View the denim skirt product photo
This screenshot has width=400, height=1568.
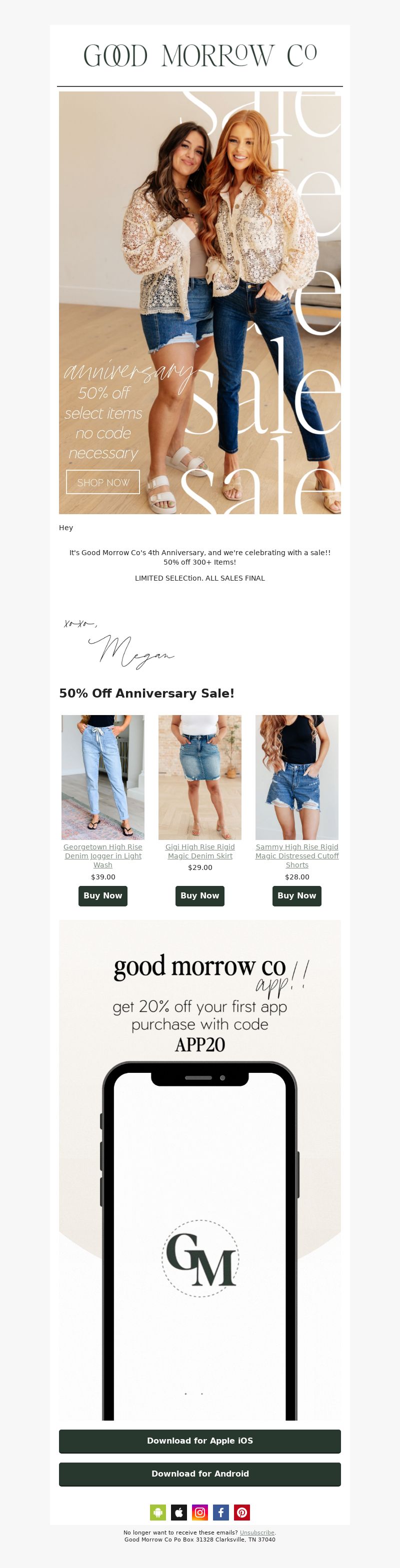pyautogui.click(x=199, y=778)
